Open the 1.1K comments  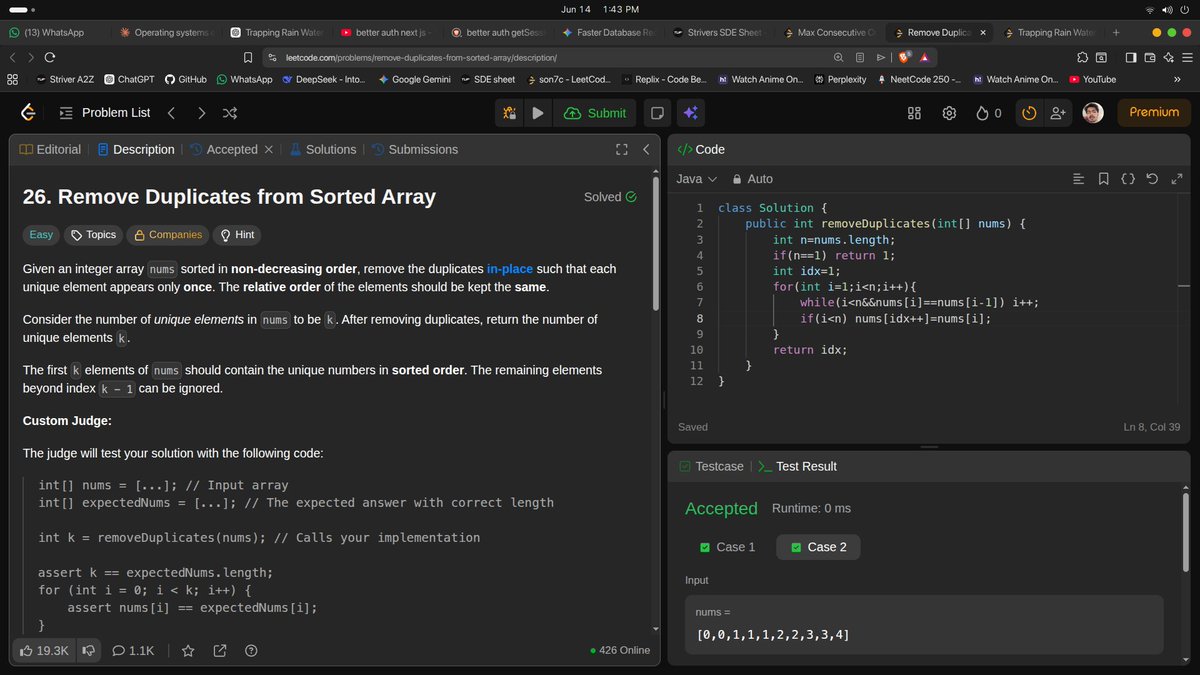point(133,650)
